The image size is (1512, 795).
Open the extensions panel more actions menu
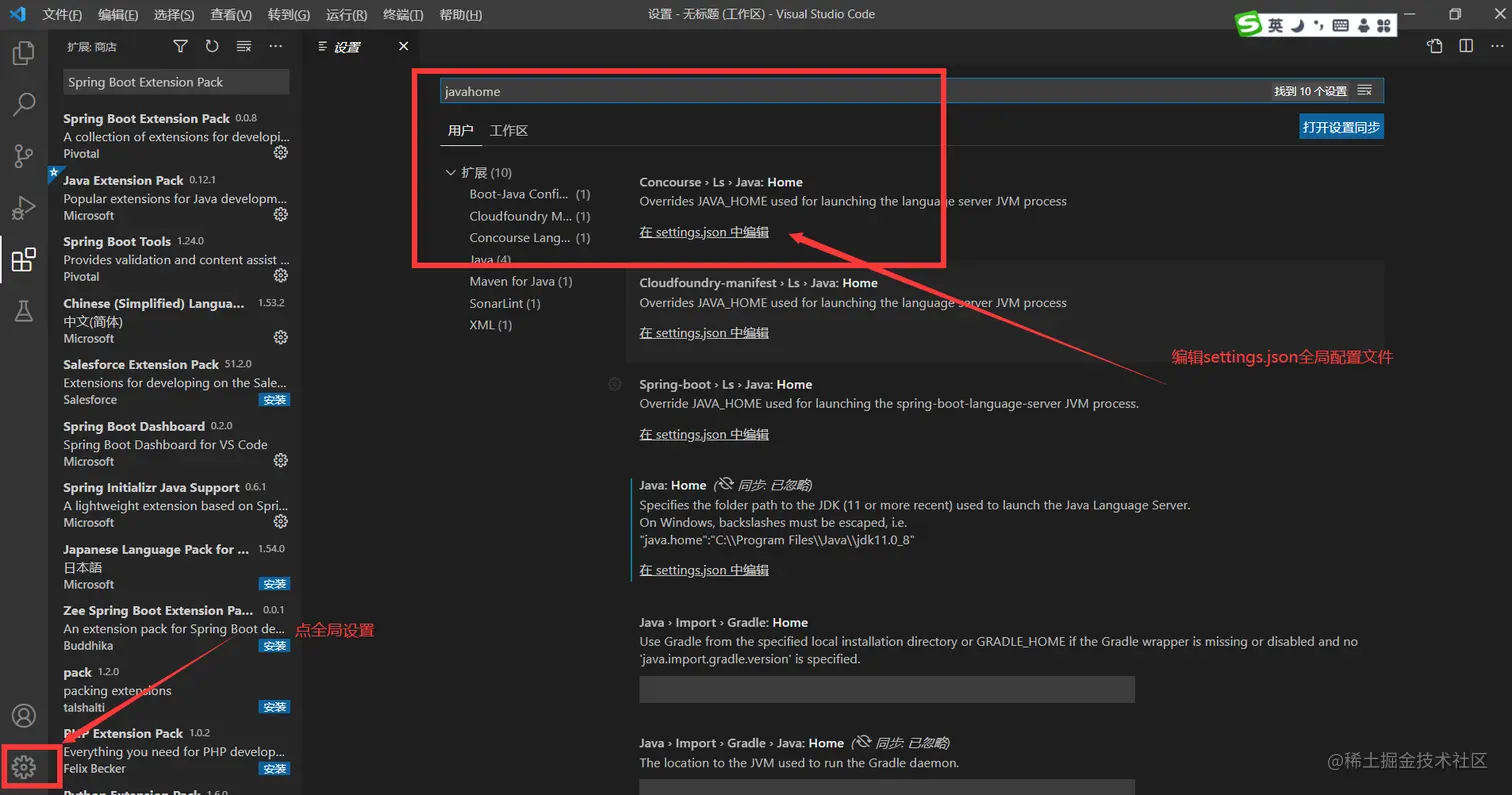pyautogui.click(x=277, y=47)
